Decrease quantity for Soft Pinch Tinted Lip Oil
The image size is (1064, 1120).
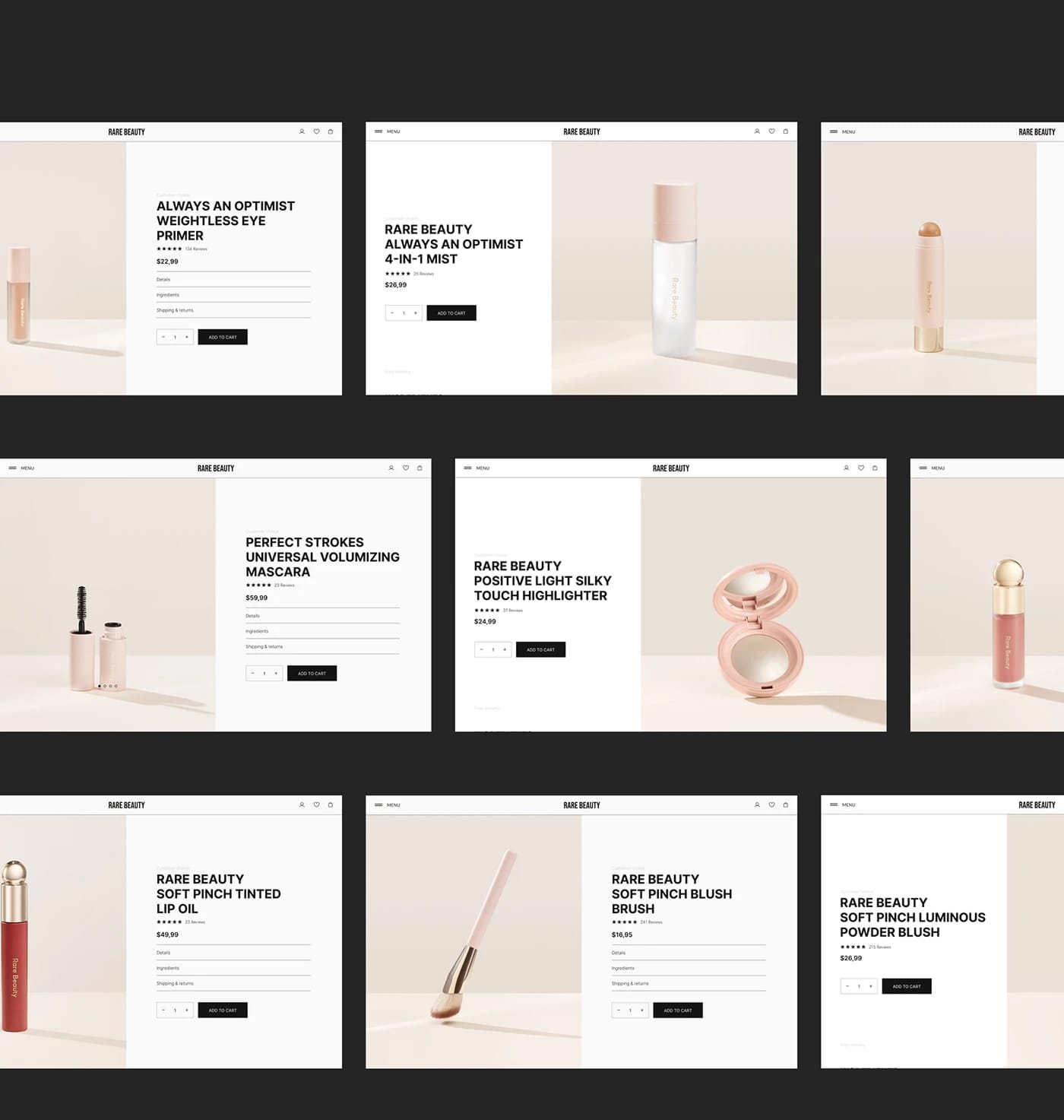pos(163,1011)
